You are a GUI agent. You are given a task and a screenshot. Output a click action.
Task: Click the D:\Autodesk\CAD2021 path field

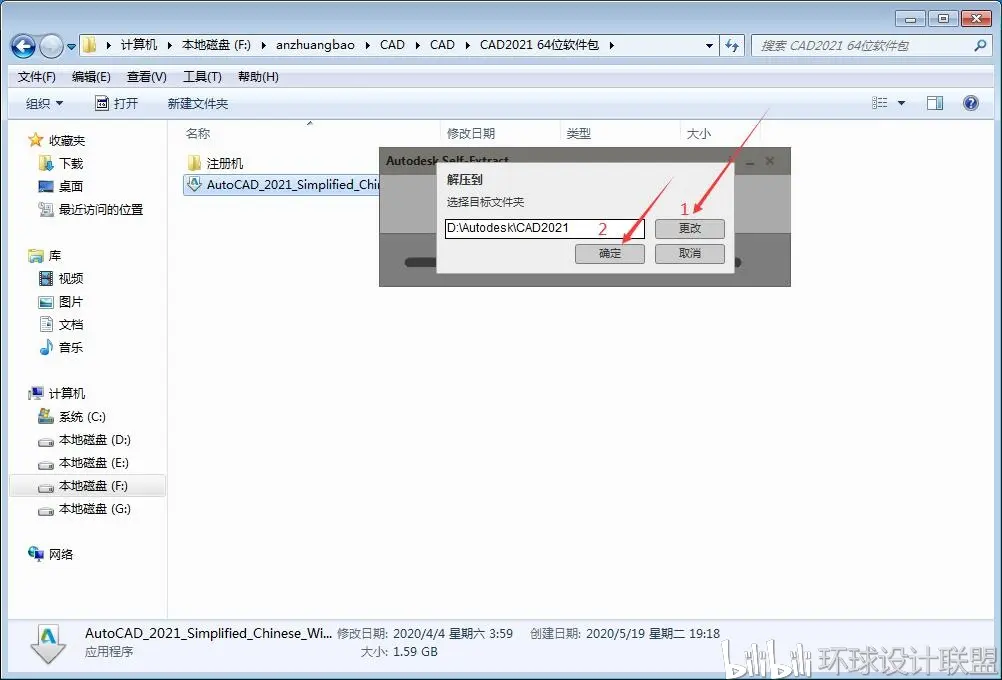tap(544, 228)
